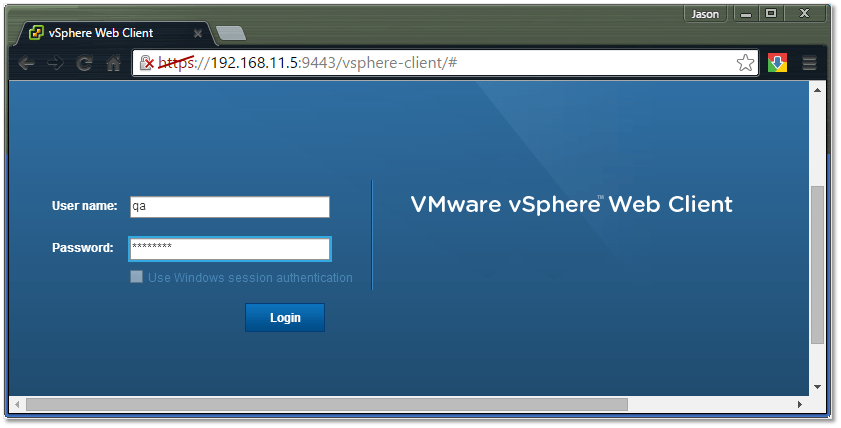
Task: Go to the browser home page icon
Action: [x=113, y=64]
